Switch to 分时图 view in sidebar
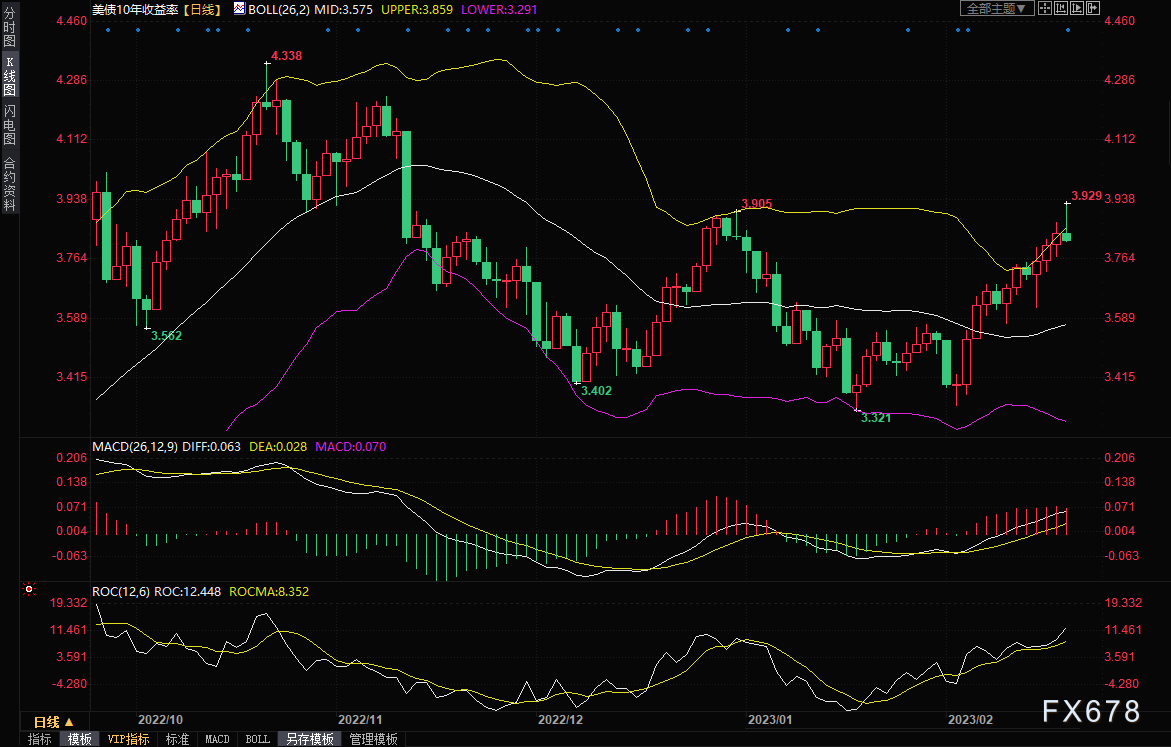1171x747 pixels. tap(10, 28)
